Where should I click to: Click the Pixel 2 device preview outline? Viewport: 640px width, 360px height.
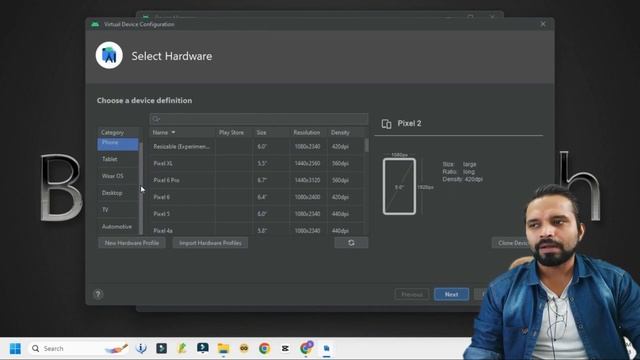click(x=399, y=187)
